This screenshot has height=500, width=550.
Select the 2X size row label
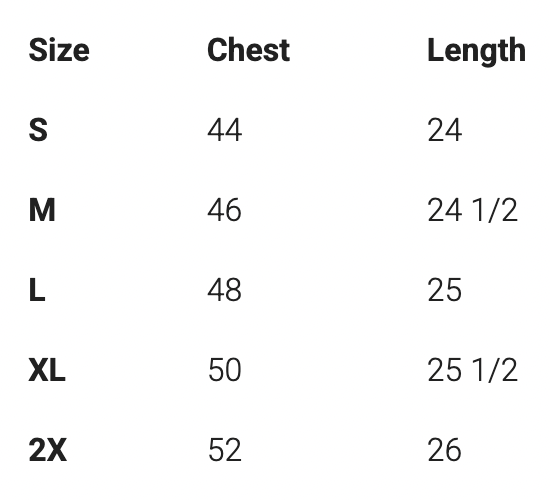[x=48, y=450]
